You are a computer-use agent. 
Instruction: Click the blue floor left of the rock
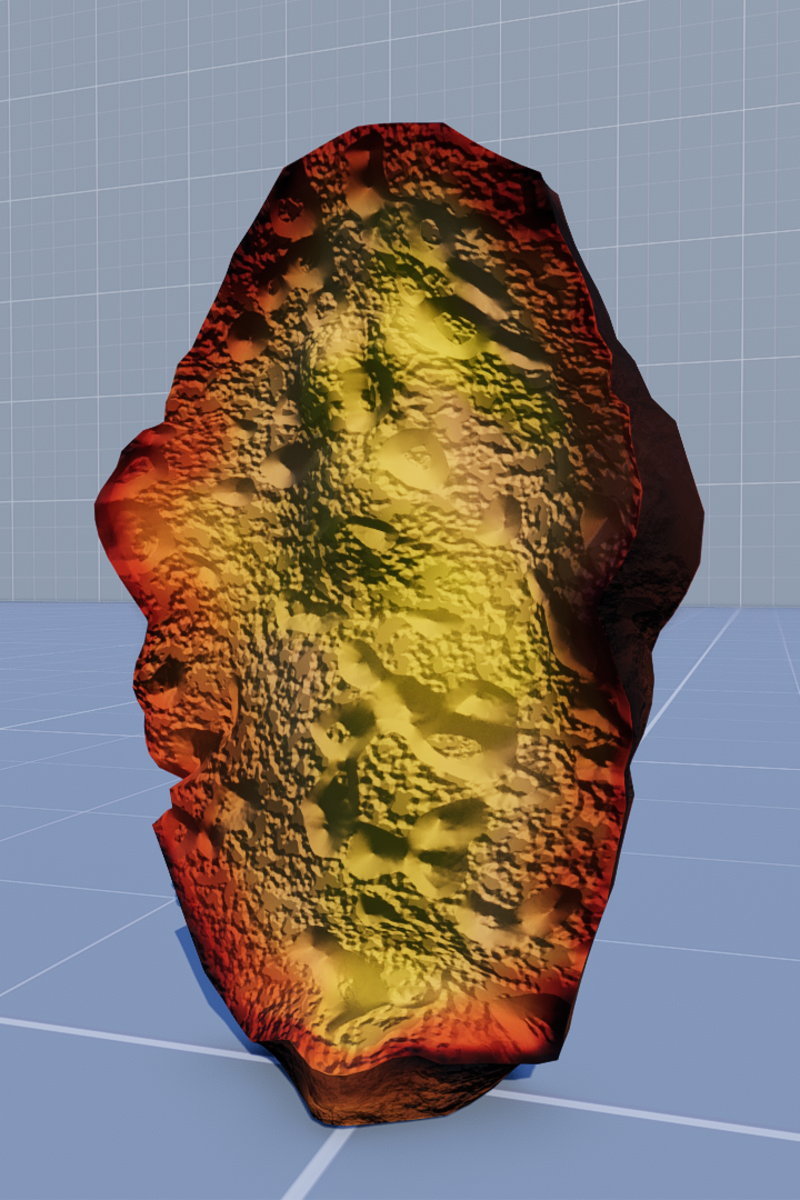tap(70, 800)
